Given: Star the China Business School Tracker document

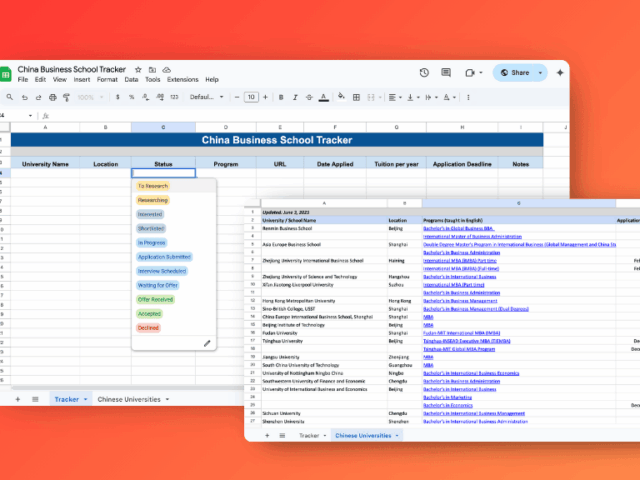Looking at the screenshot, I should pos(138,69).
